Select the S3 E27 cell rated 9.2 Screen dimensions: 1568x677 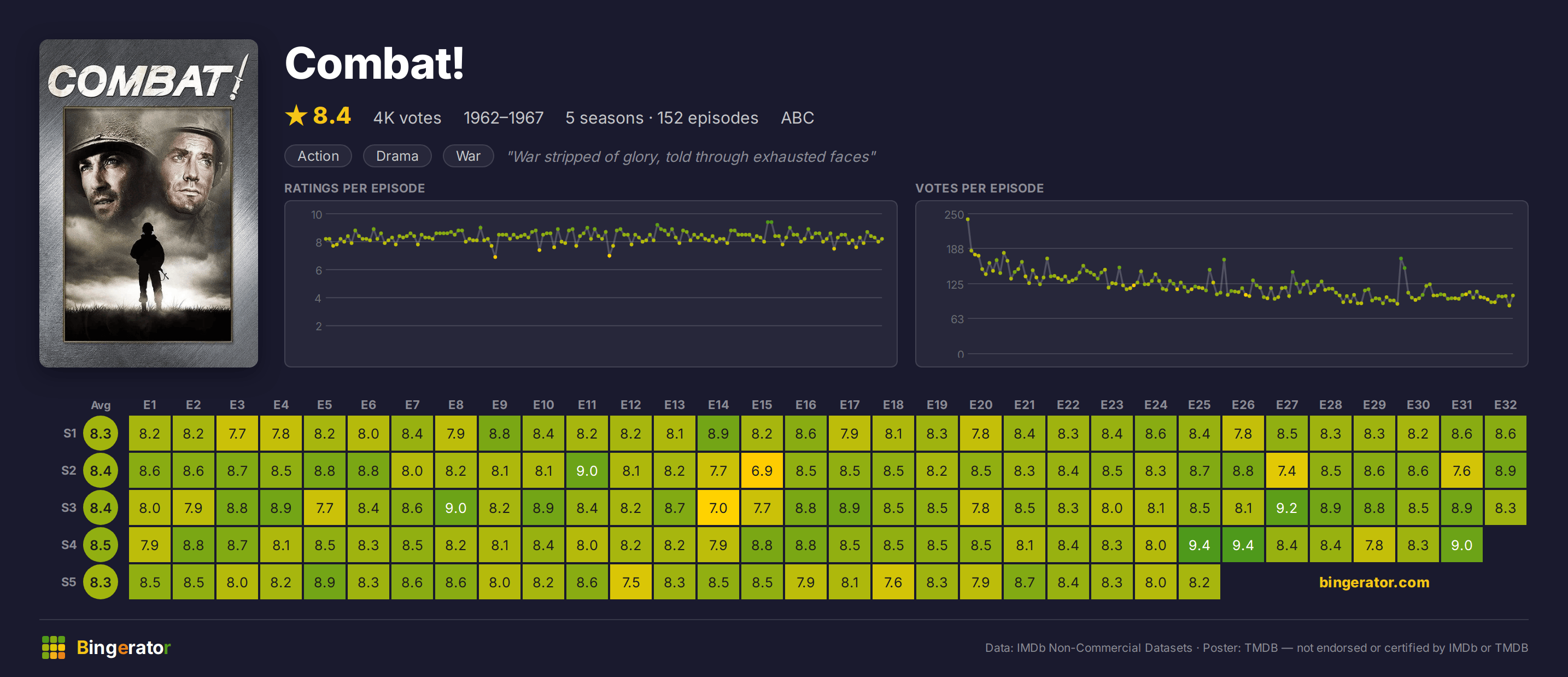click(1287, 507)
